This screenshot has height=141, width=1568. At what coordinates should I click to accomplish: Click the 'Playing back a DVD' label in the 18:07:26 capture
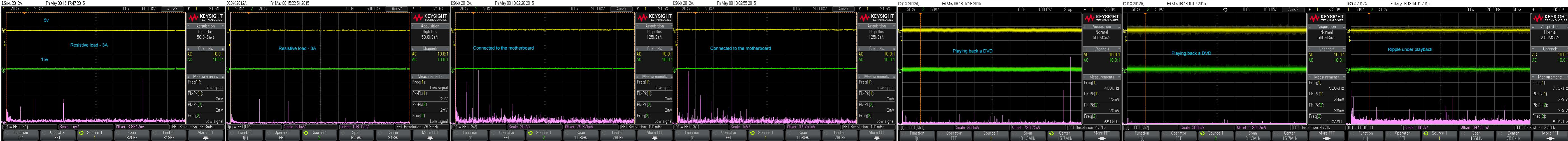pos(972,51)
